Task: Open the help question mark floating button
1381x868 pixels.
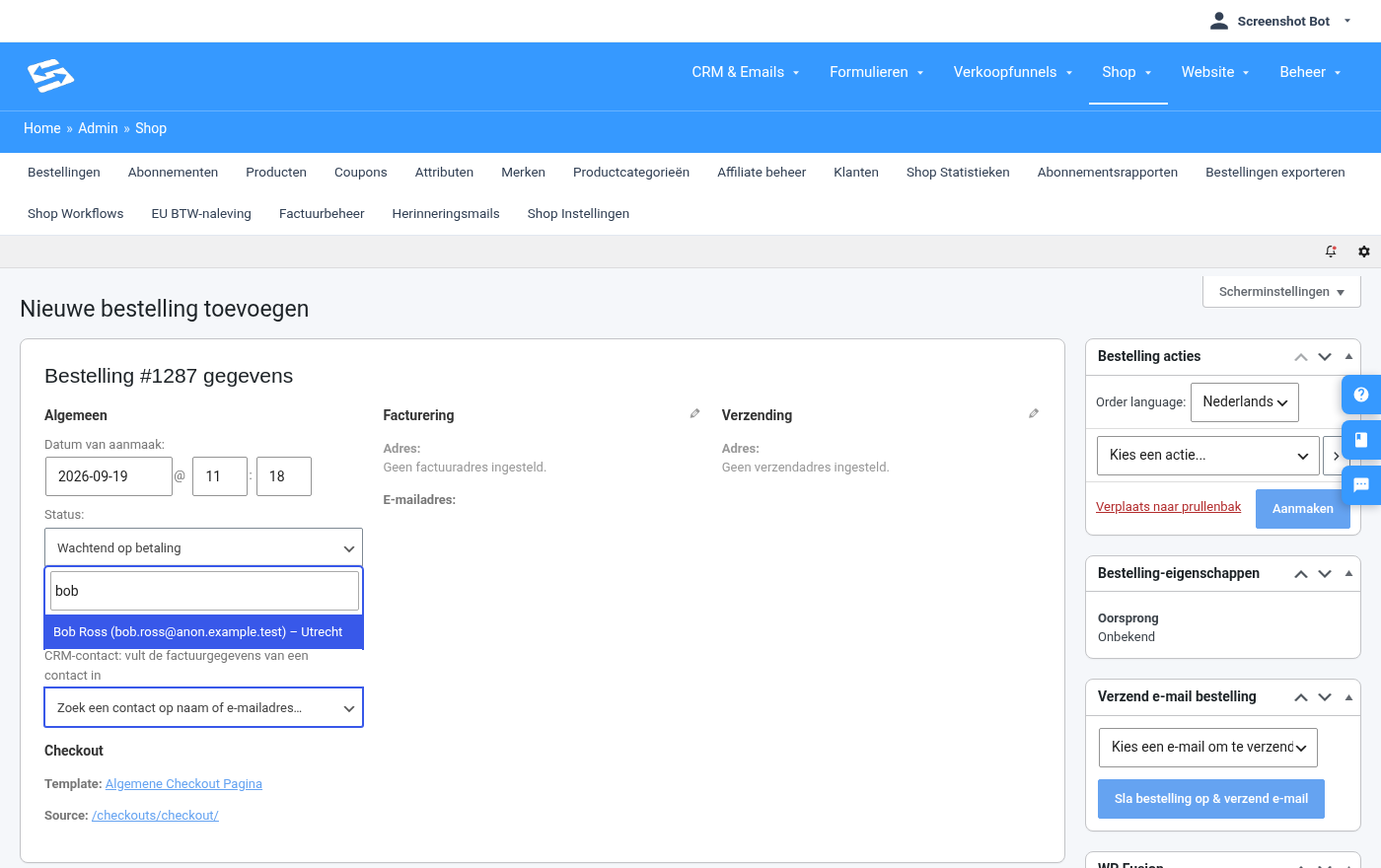Action: tap(1361, 395)
